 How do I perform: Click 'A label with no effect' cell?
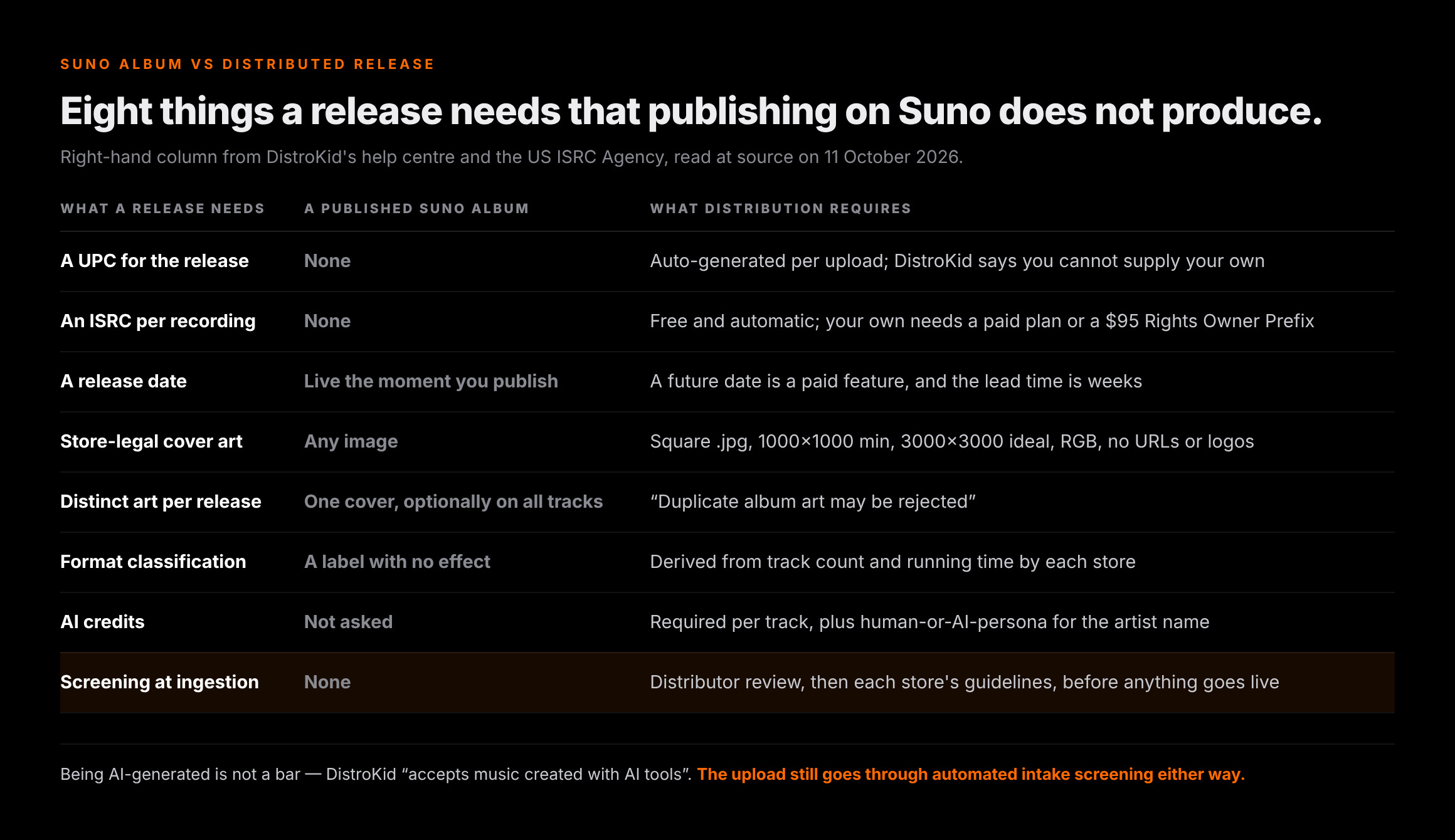(x=397, y=562)
